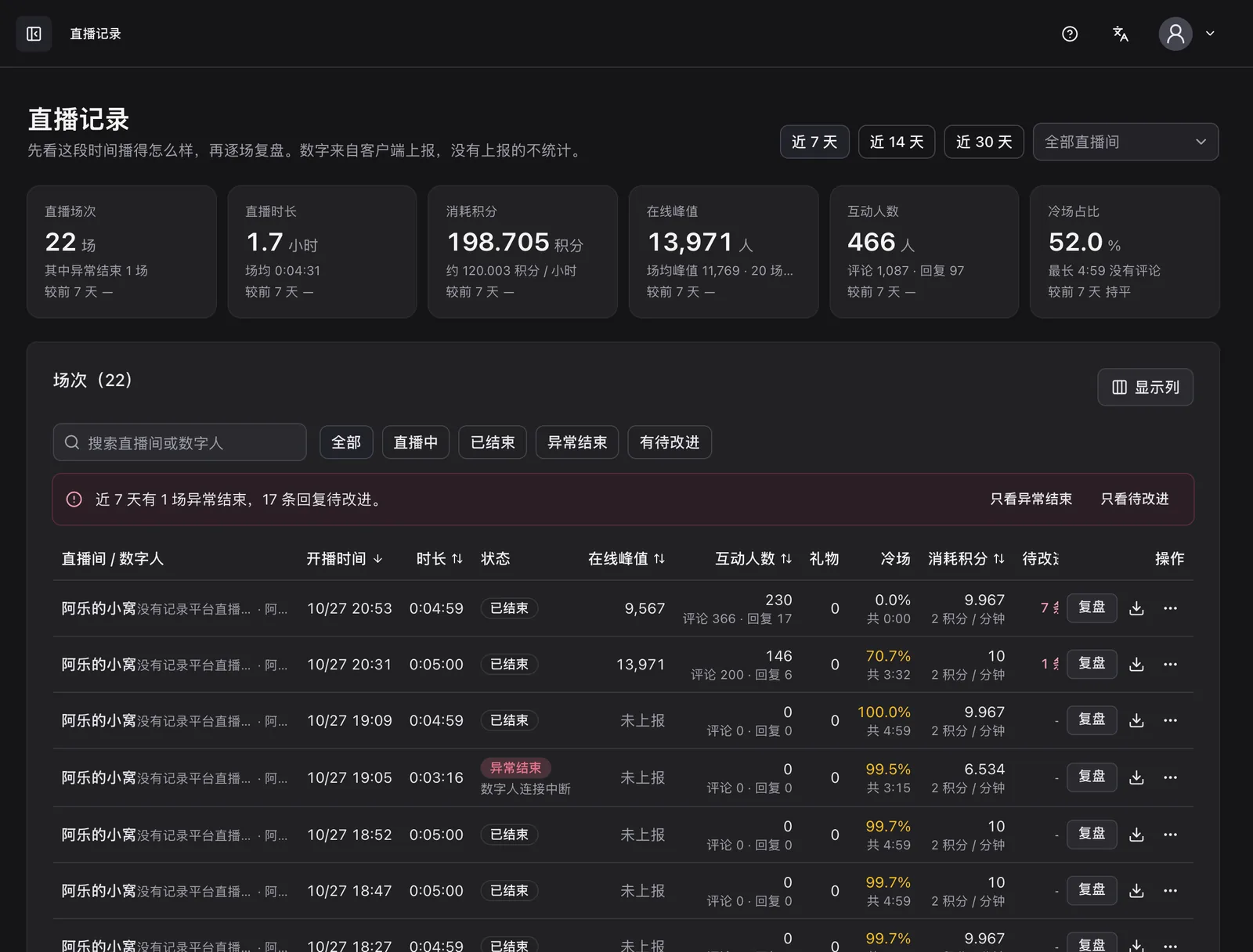The width and height of the screenshot is (1253, 952).
Task: Open the 全部直播间 room dropdown
Action: coord(1125,142)
